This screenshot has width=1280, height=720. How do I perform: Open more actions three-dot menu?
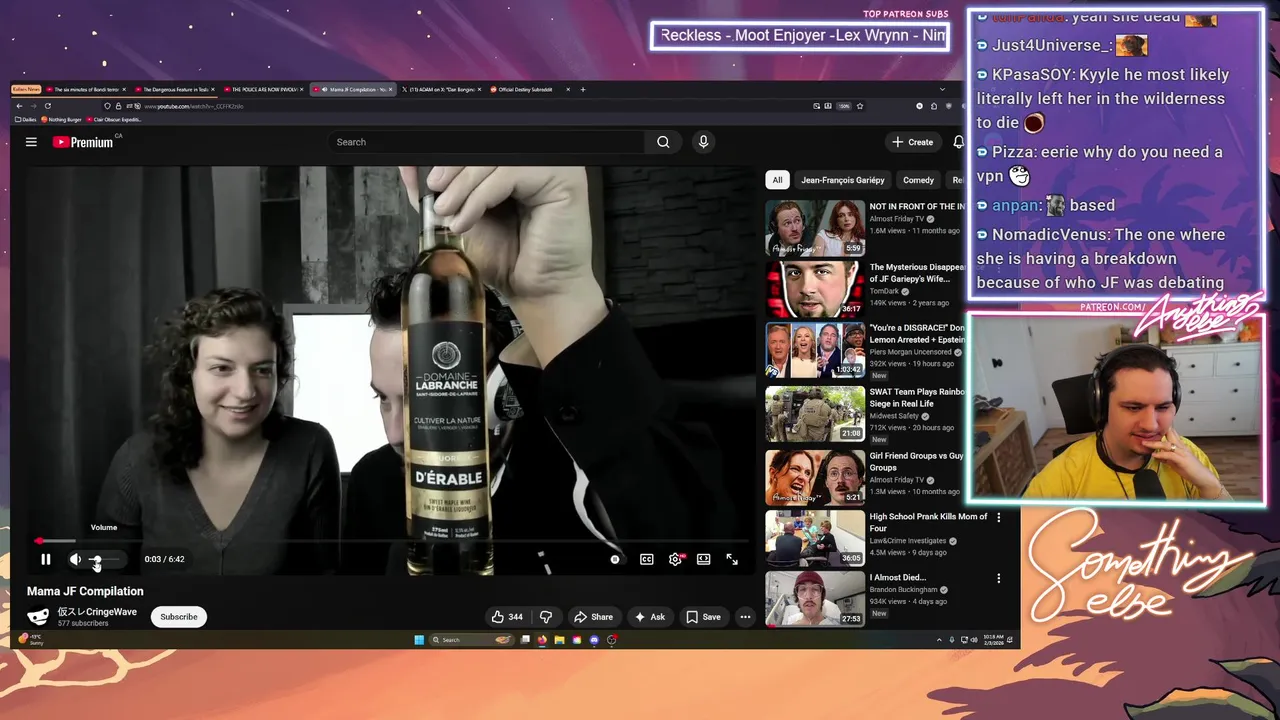745,617
